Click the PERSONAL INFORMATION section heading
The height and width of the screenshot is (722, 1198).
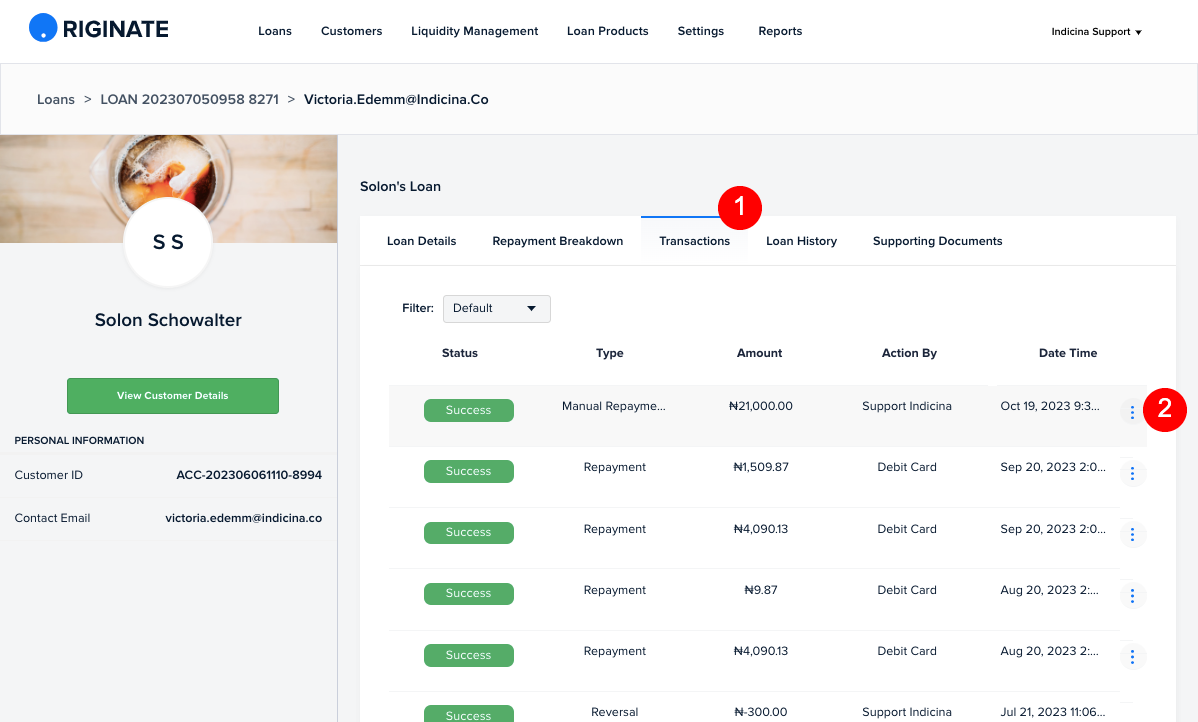tap(79, 441)
